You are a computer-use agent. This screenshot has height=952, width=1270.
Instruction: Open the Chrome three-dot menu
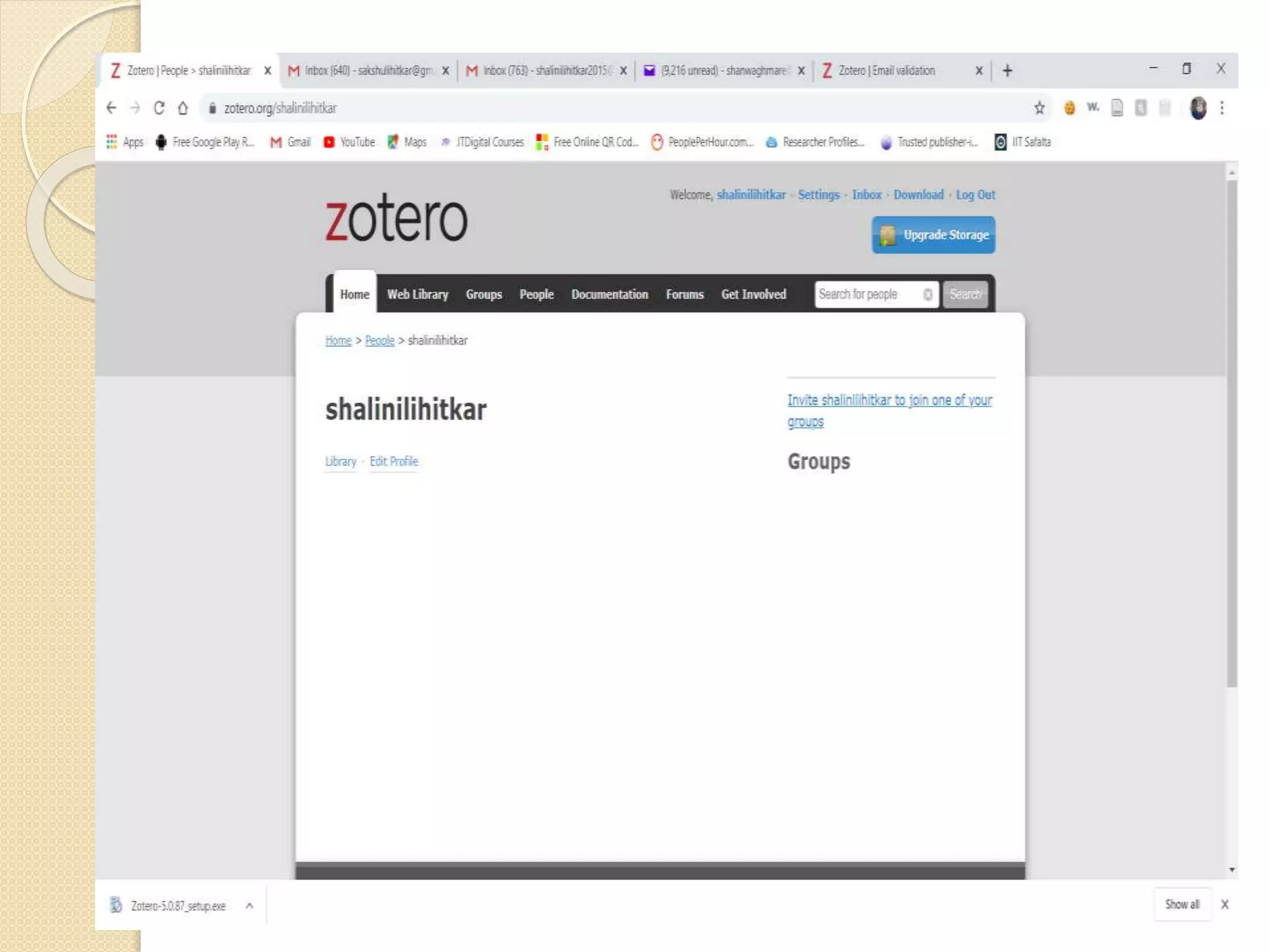tap(1222, 108)
